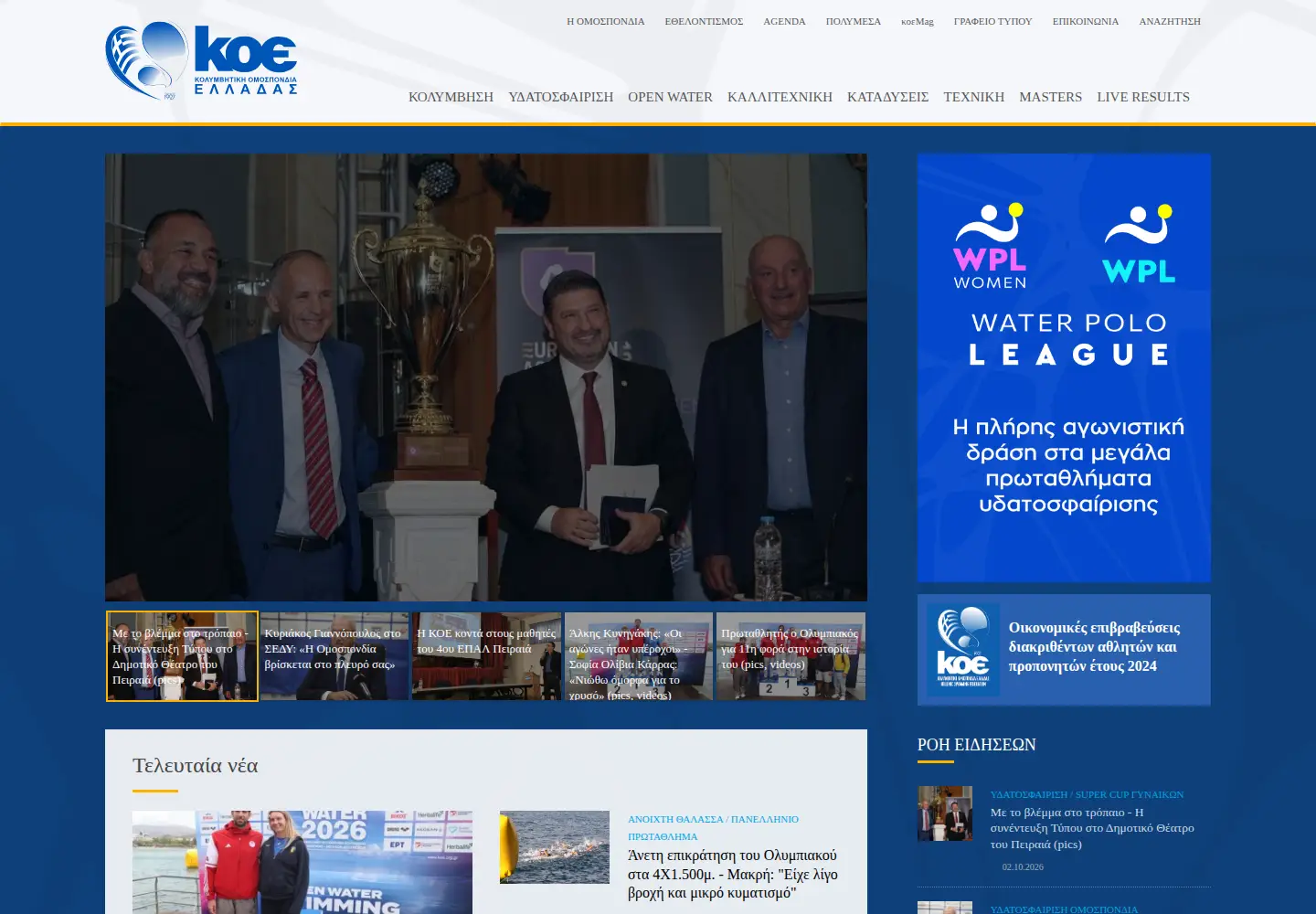Select the ΚΟΛΥΜΒΗΣΗ navigation item

coord(451,97)
